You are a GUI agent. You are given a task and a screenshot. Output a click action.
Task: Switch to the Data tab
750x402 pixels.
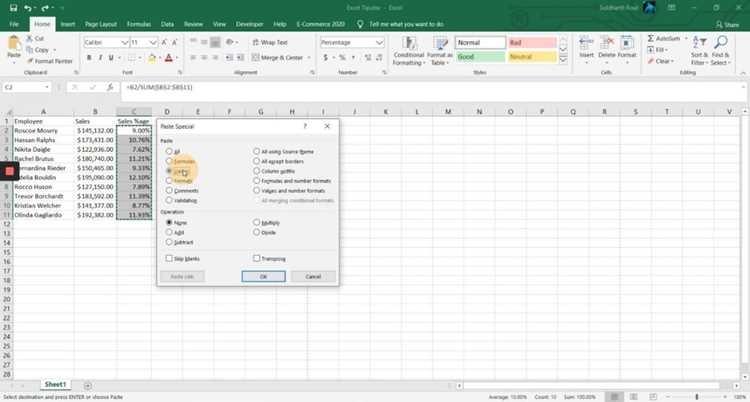tap(167, 24)
